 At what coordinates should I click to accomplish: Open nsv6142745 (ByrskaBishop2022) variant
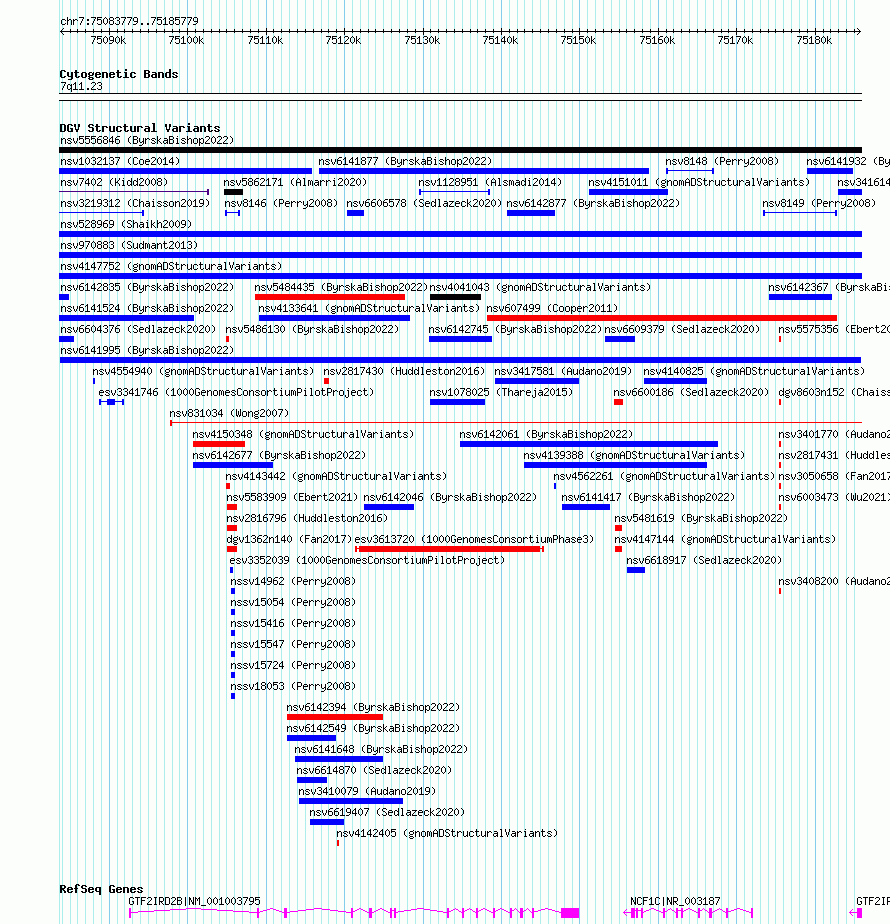pos(515,329)
